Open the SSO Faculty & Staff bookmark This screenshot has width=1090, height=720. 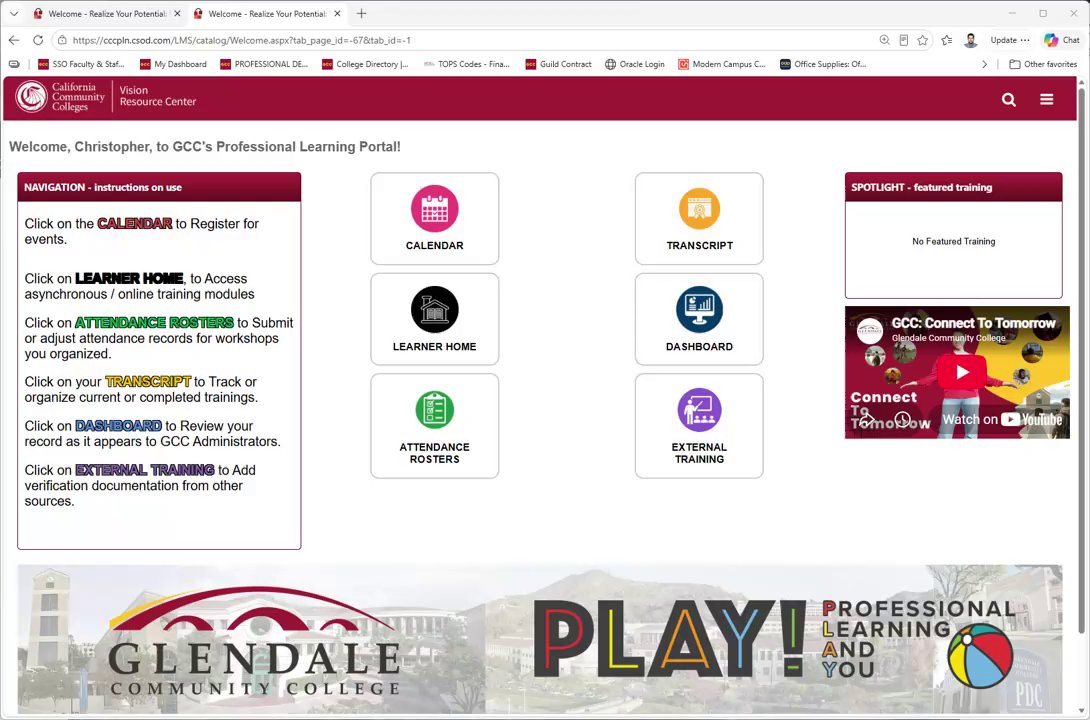click(81, 64)
